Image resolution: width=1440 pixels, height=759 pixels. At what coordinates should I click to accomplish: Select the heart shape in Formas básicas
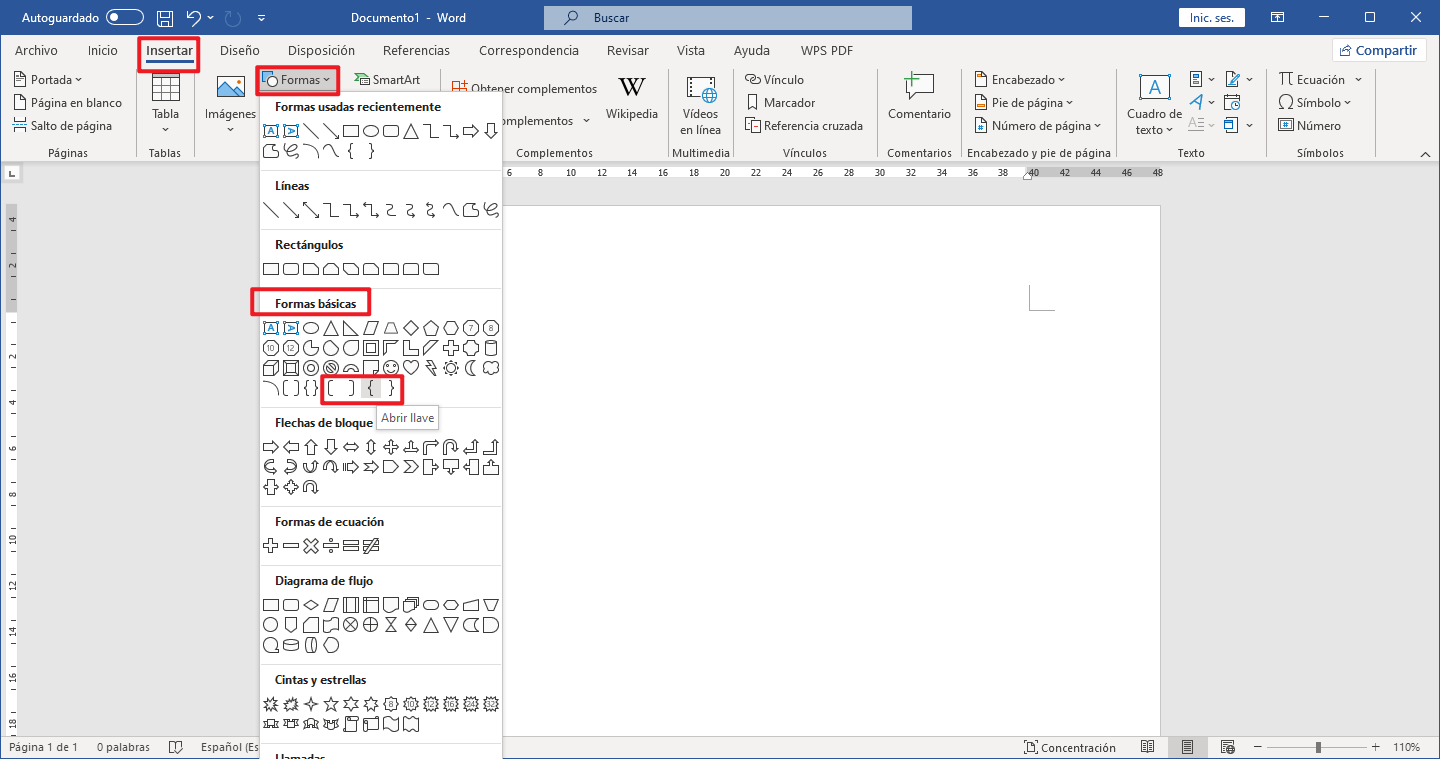tap(411, 368)
